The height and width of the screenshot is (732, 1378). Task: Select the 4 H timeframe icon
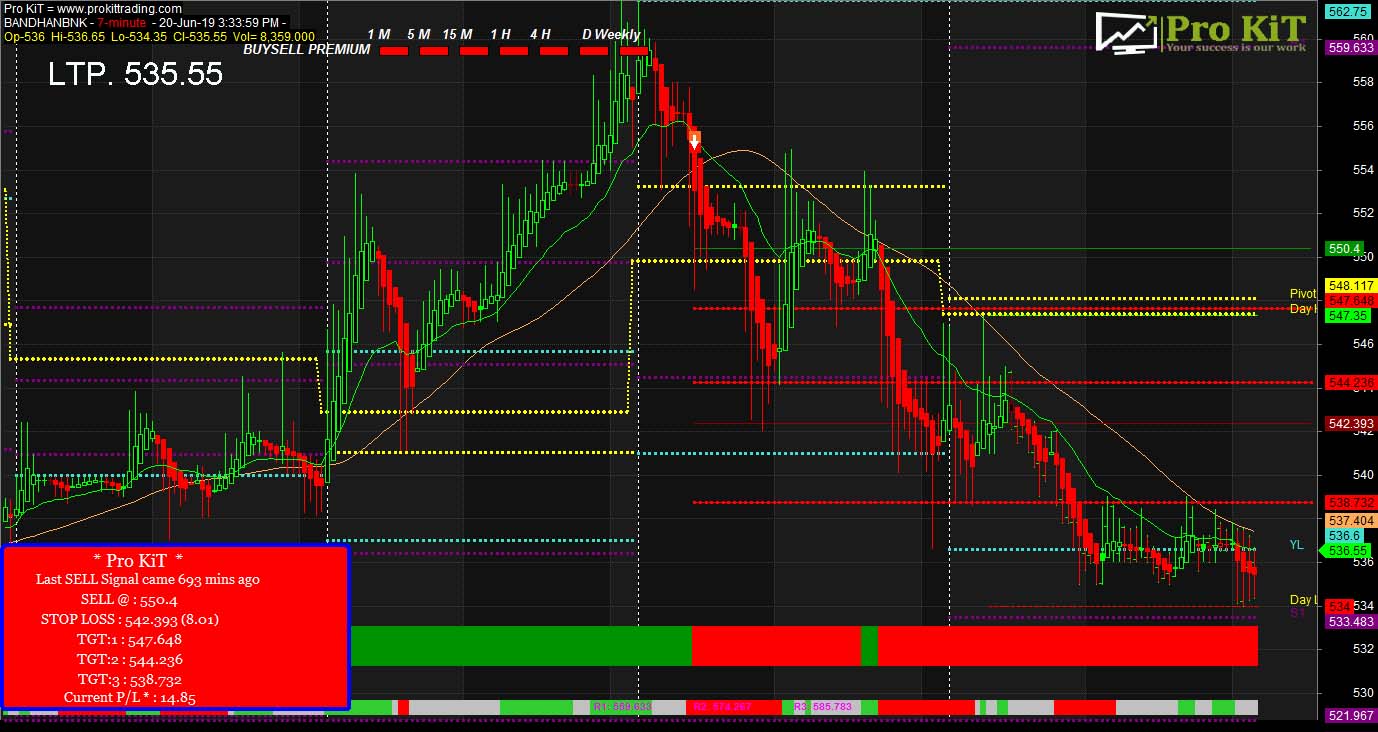(540, 33)
